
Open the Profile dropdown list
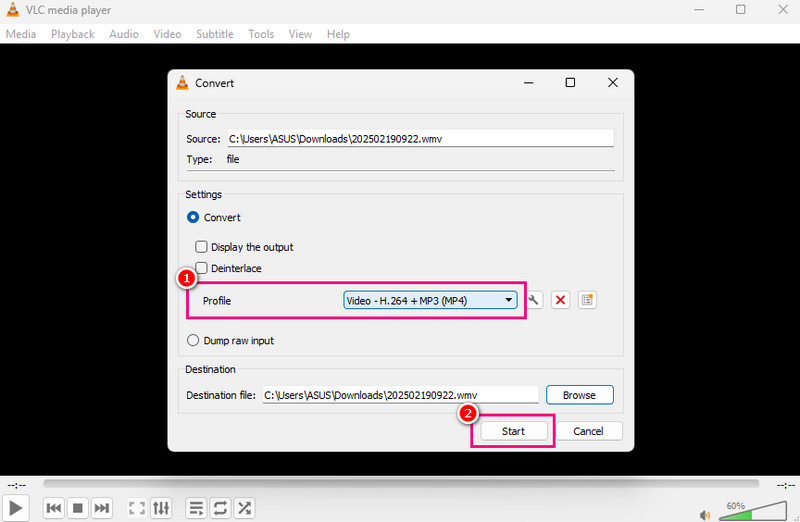(x=430, y=301)
